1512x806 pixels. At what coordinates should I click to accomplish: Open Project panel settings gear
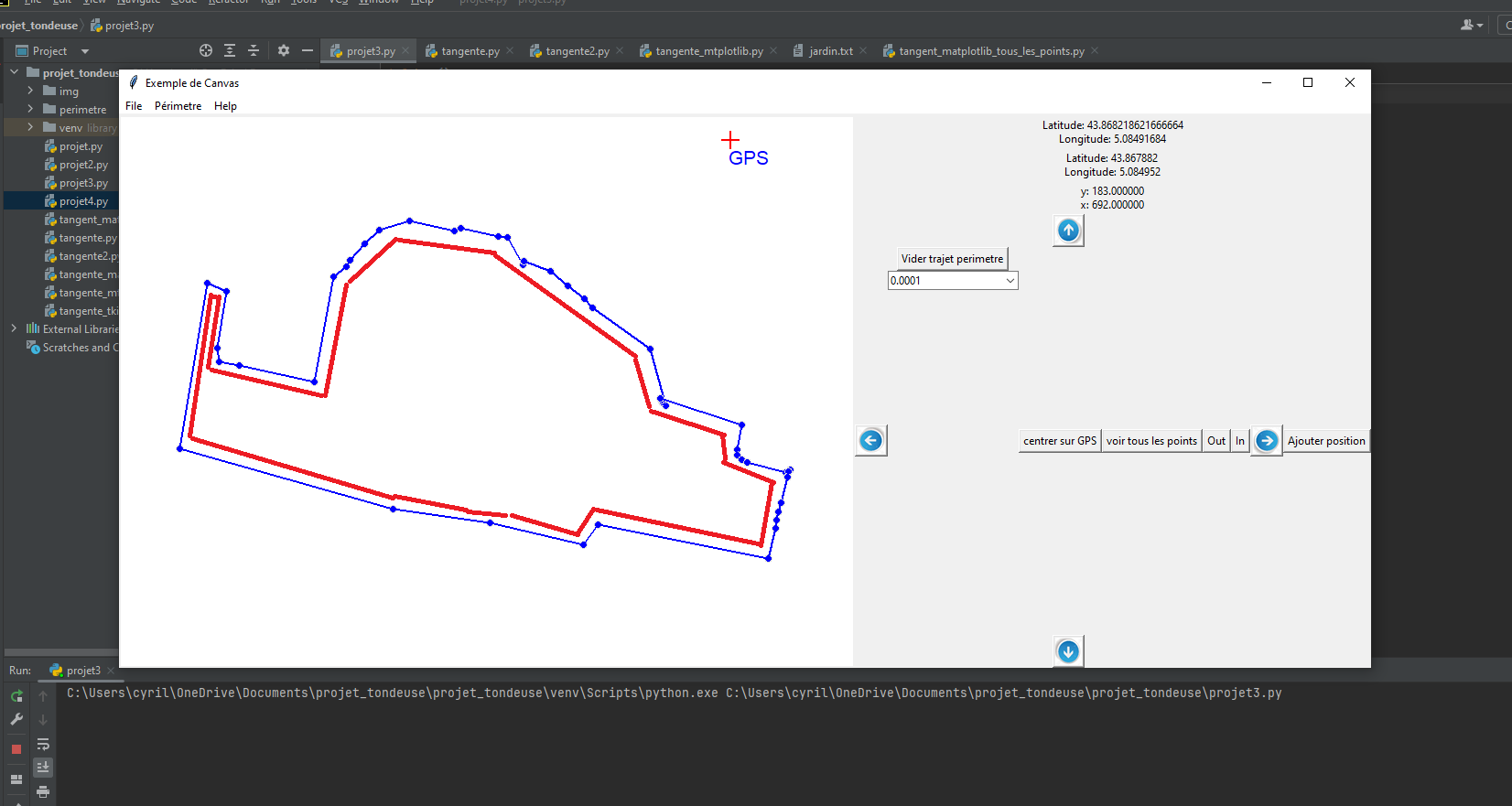[x=284, y=51]
